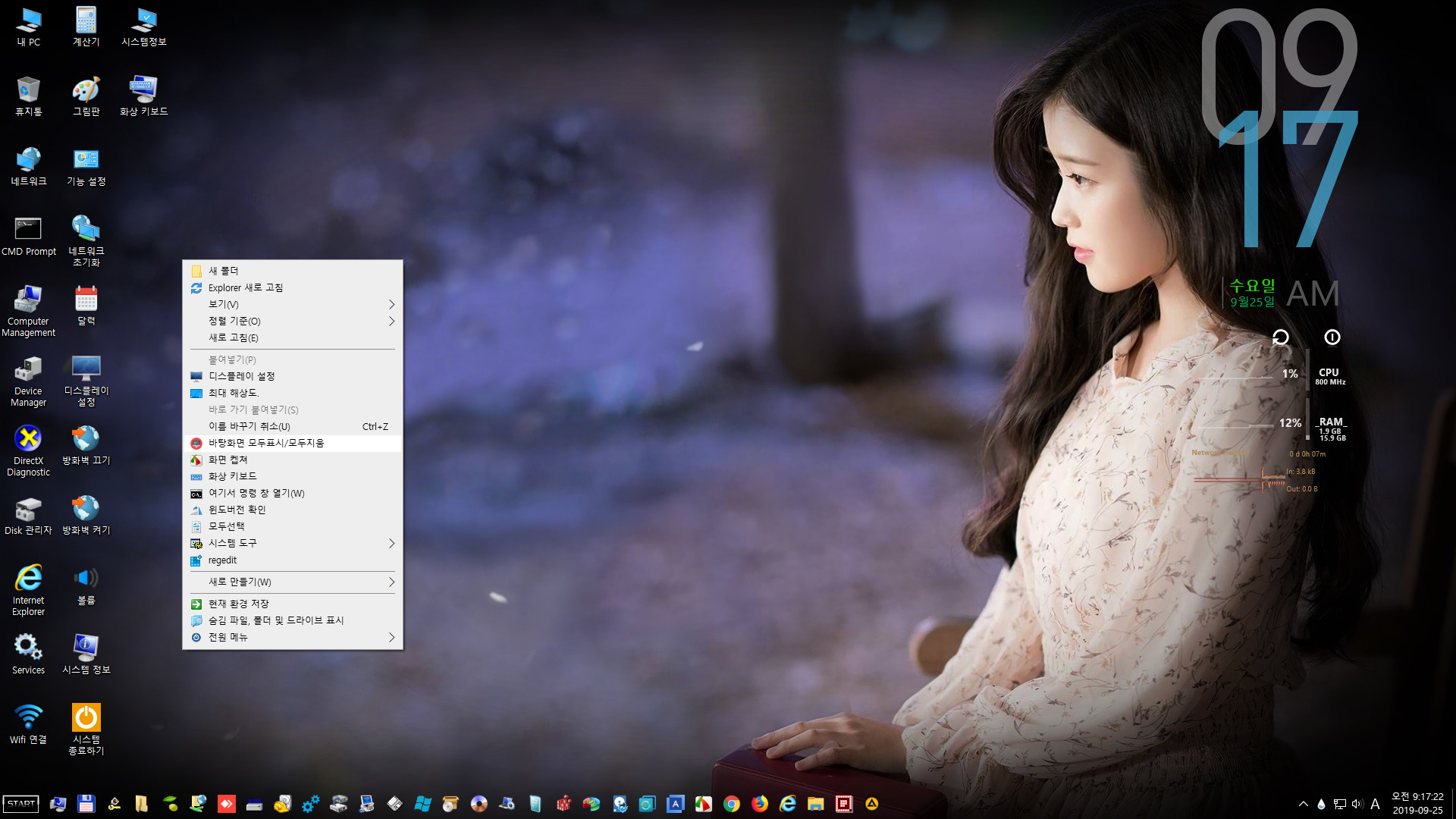Launch 그림판 paint icon
The height and width of the screenshot is (819, 1456).
click(x=86, y=96)
